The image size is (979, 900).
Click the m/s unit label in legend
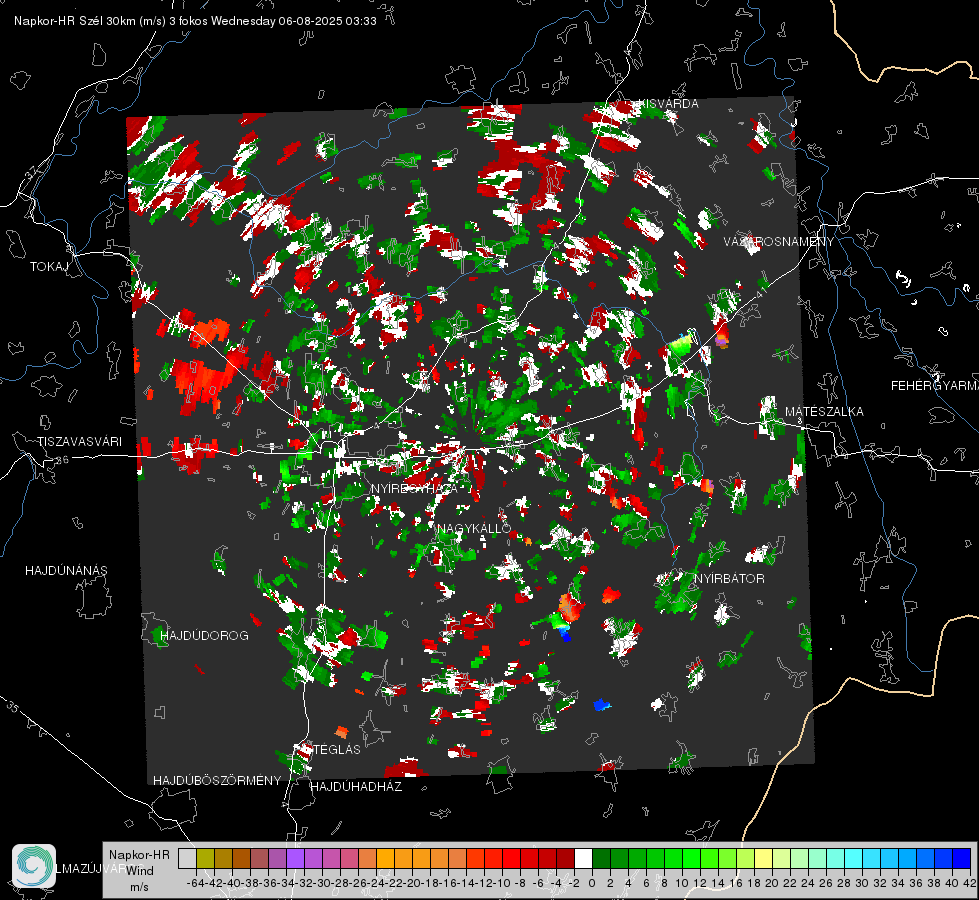point(139,887)
